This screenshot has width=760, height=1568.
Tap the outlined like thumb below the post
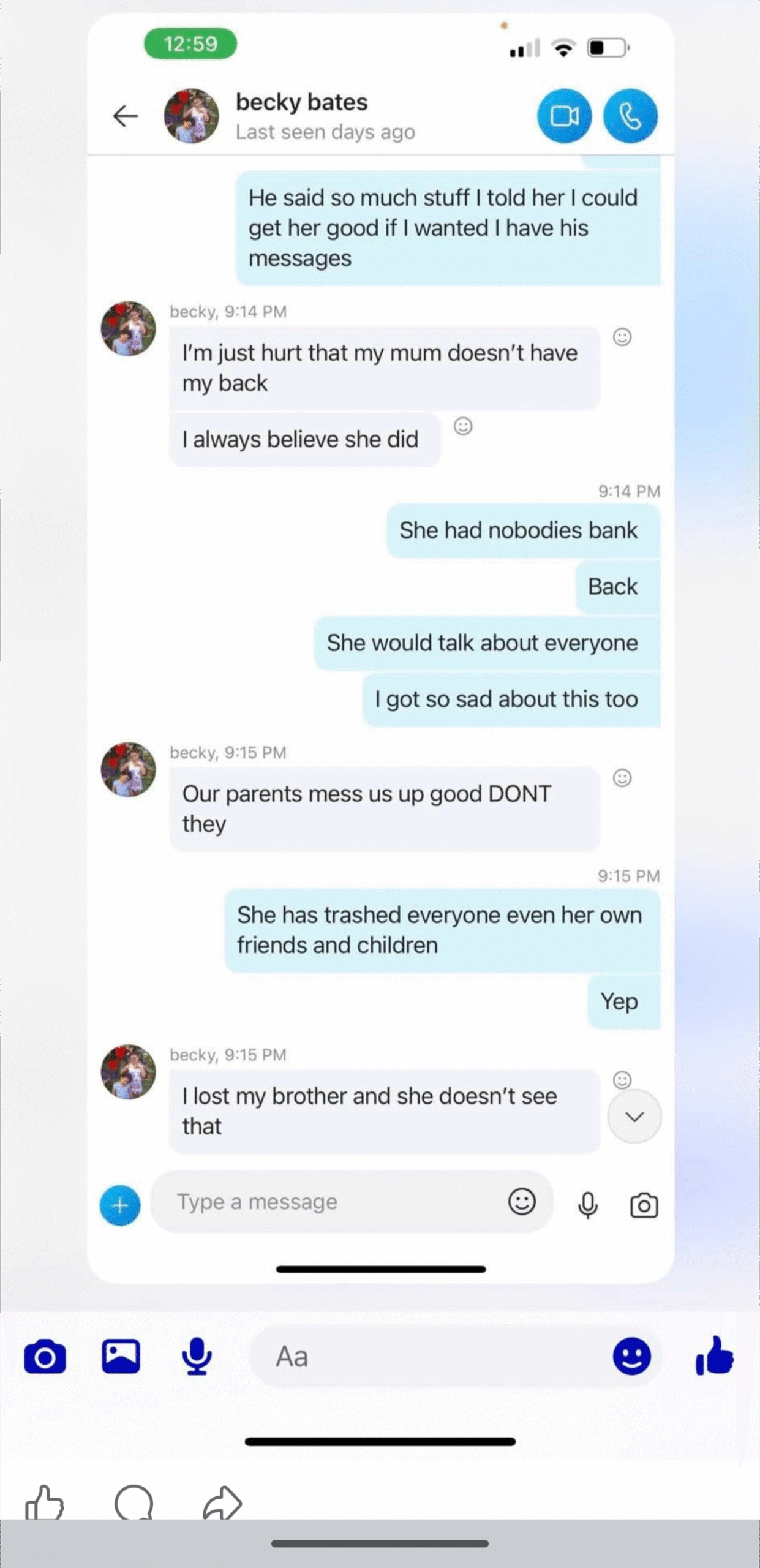pos(44,1503)
